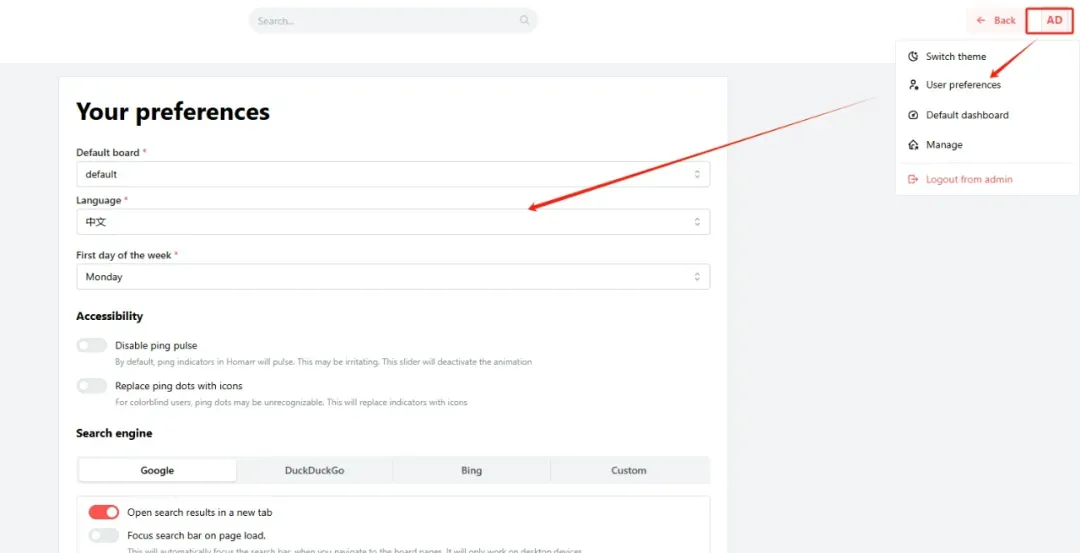Select the DuckDuckGo search engine tab
Viewport: 1080px width, 553px height.
coord(314,471)
